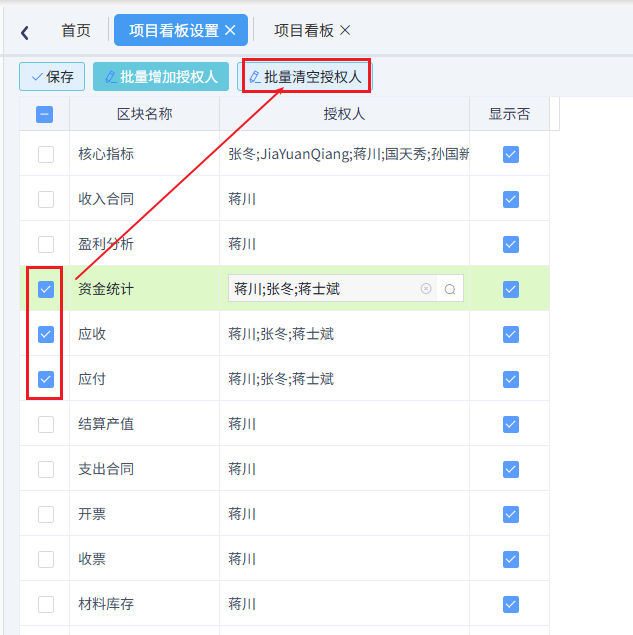
Task: Toggle 显示否 for 核心指标
Action: coord(511,154)
